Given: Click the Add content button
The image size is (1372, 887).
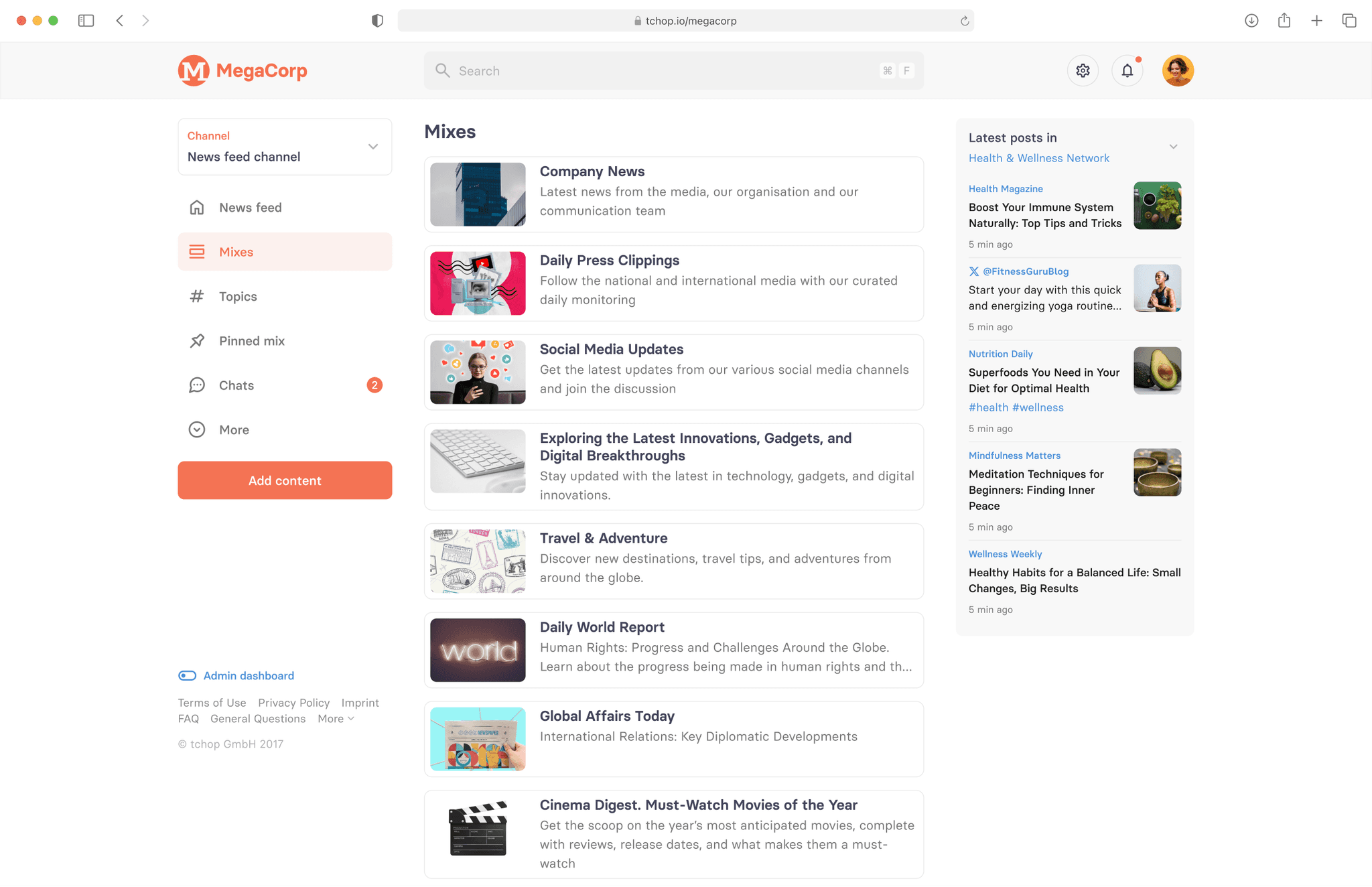Looking at the screenshot, I should [x=285, y=480].
